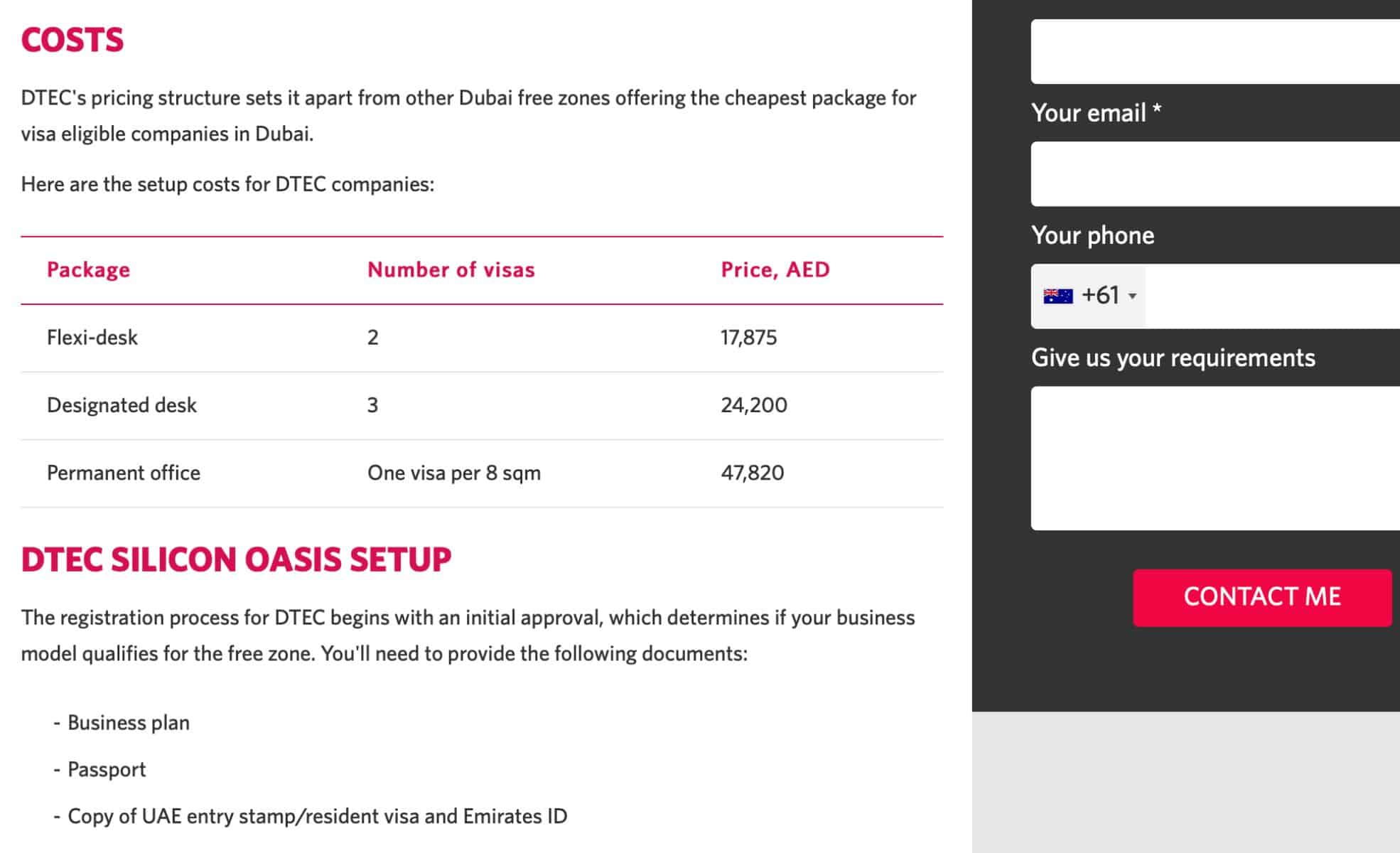Select the Business plan list item
The image size is (1400, 853).
tap(128, 722)
